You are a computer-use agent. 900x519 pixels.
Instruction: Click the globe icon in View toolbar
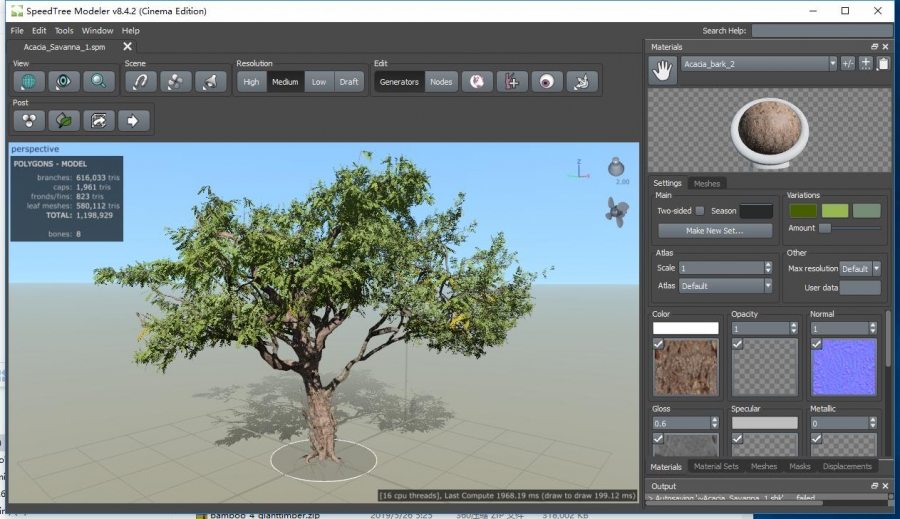point(29,82)
